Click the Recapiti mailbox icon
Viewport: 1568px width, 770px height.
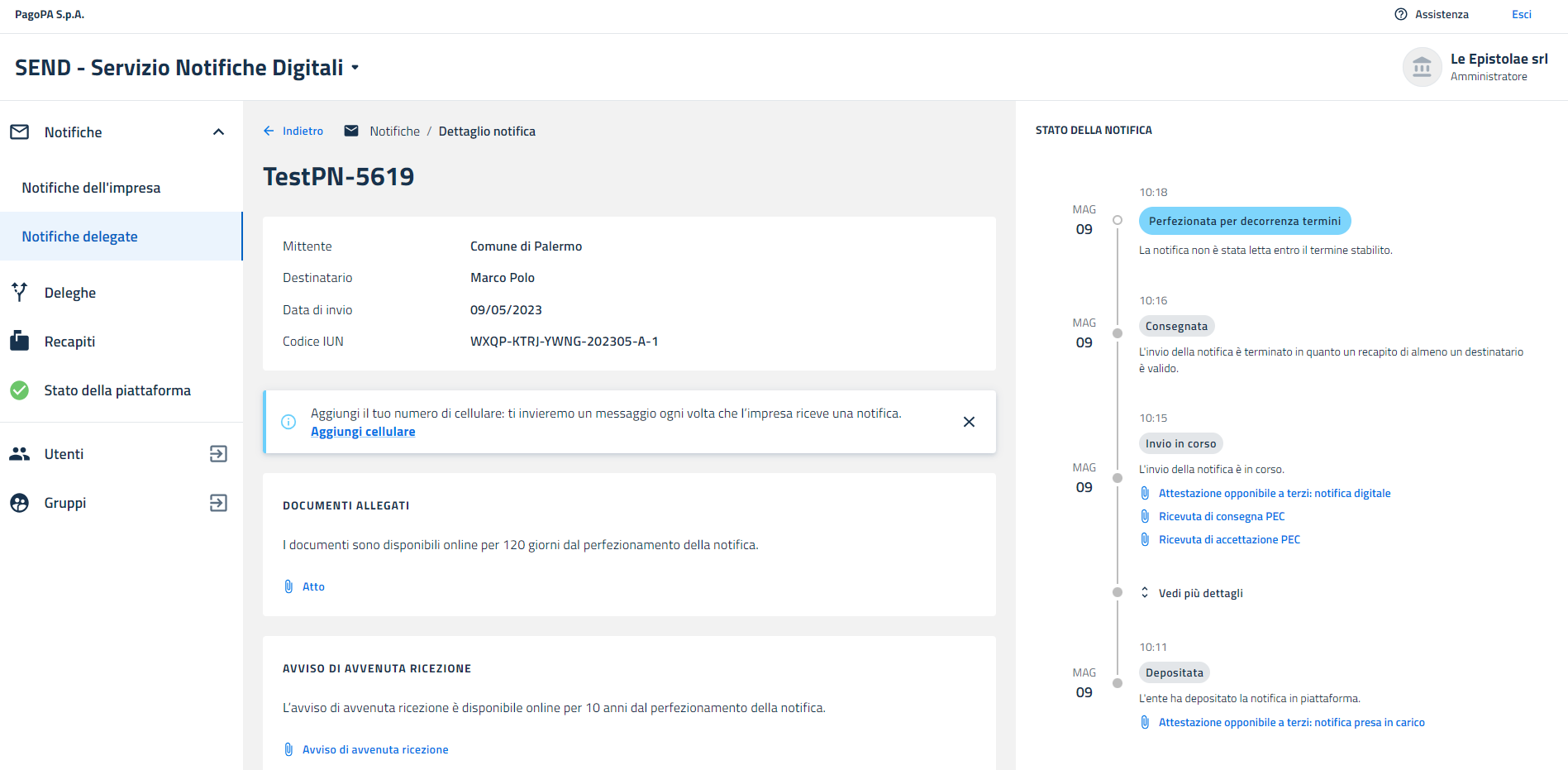[20, 341]
